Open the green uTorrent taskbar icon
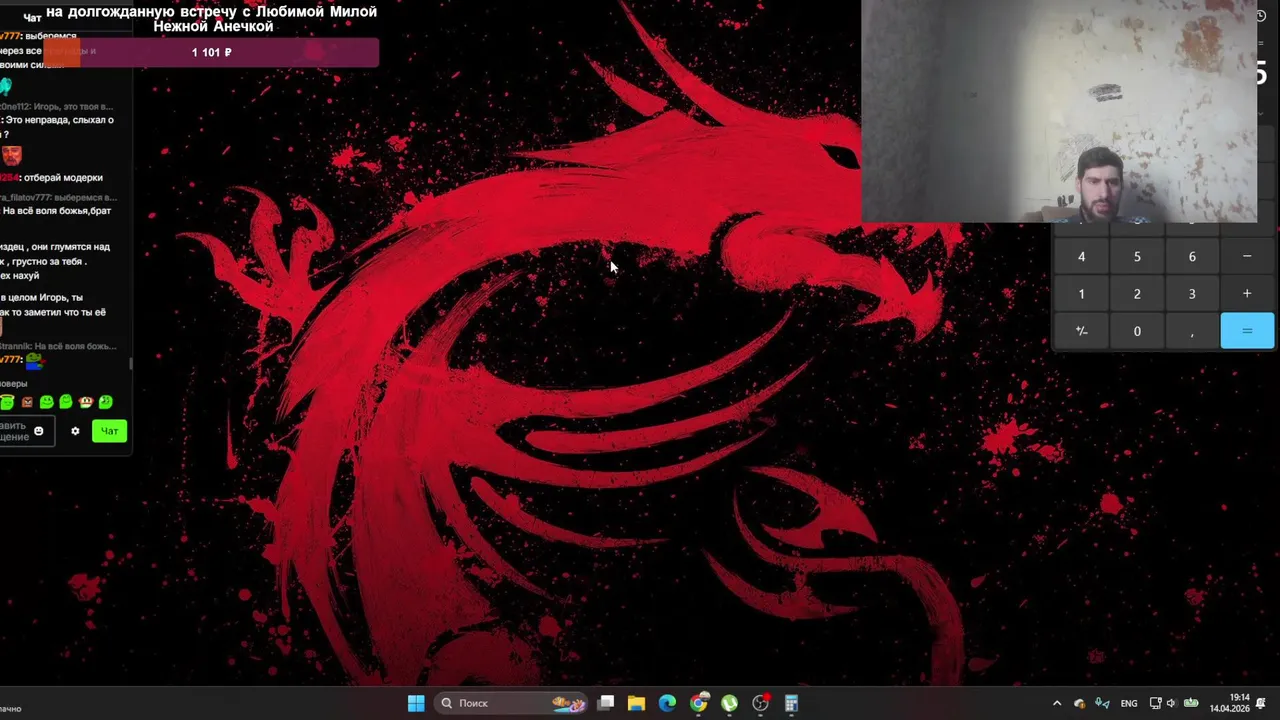This screenshot has height=720, width=1280. tap(729, 703)
